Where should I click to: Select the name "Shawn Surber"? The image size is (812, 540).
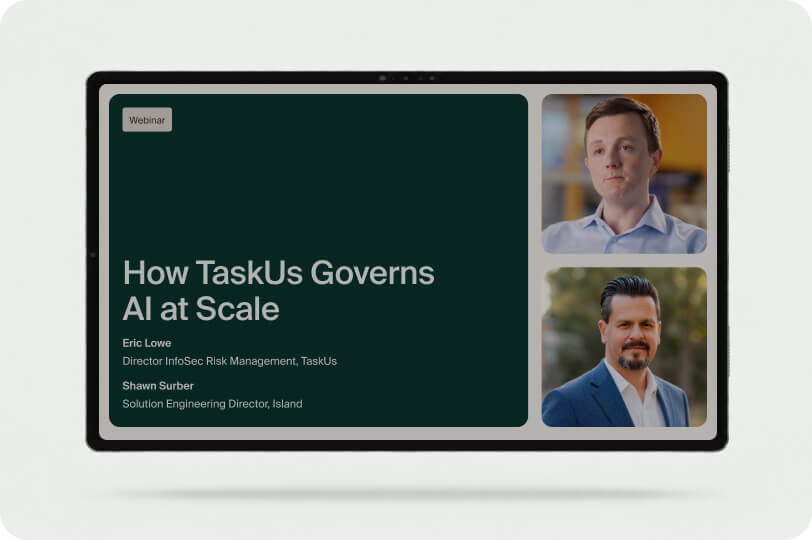pyautogui.click(x=158, y=386)
